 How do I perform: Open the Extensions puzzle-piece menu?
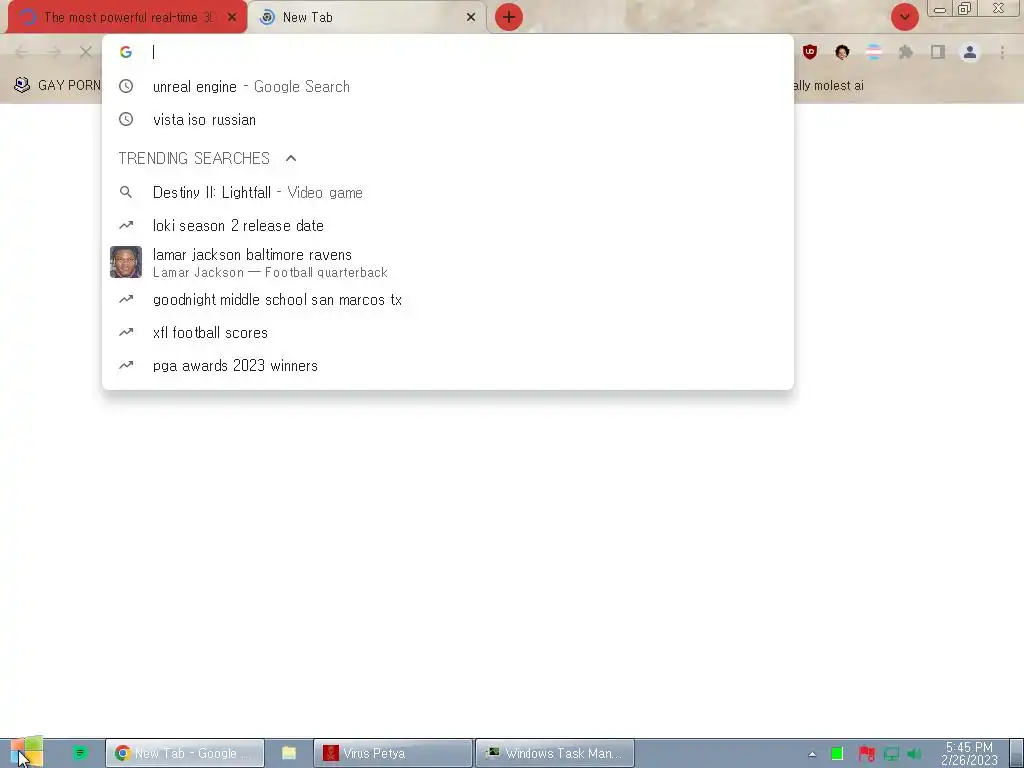(906, 52)
